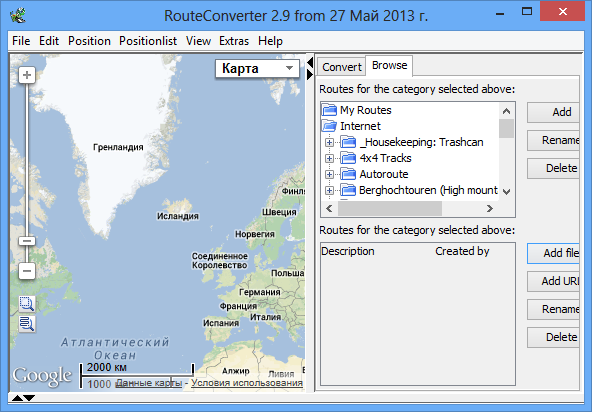Open the Positionlist menu

pyautogui.click(x=148, y=41)
